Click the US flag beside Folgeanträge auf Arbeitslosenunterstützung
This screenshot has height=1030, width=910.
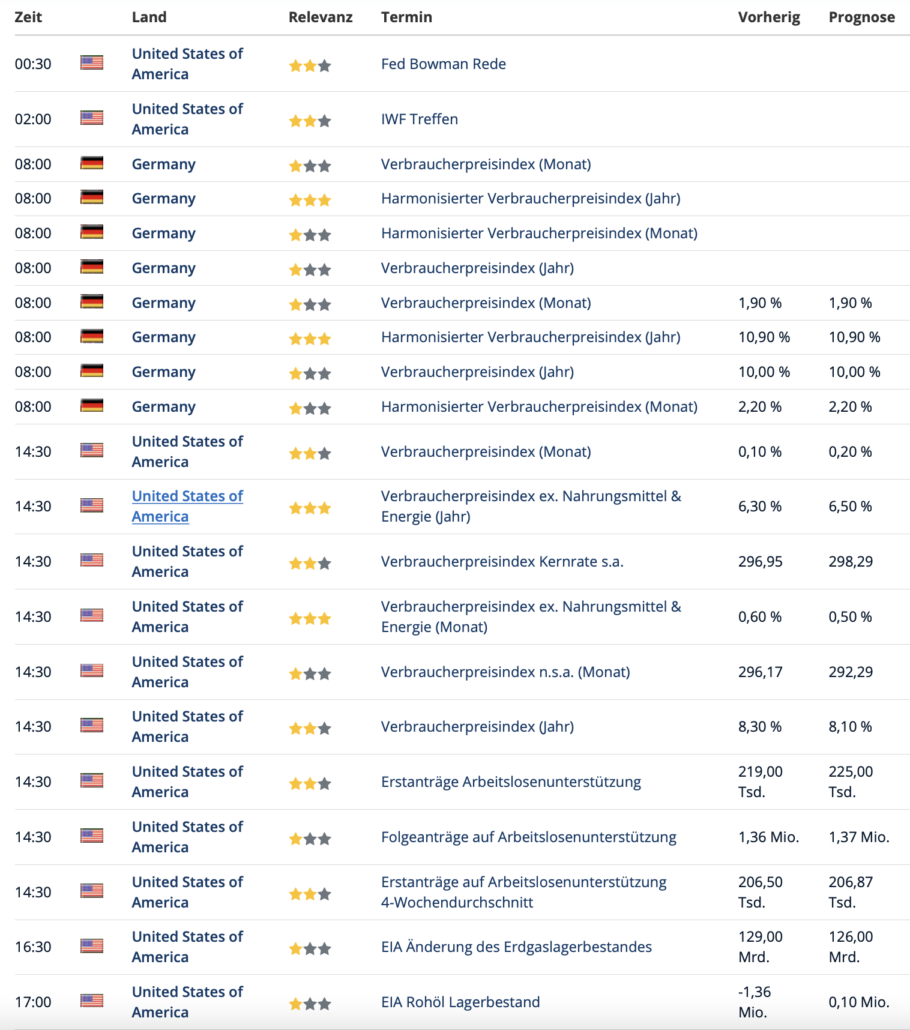pos(91,836)
